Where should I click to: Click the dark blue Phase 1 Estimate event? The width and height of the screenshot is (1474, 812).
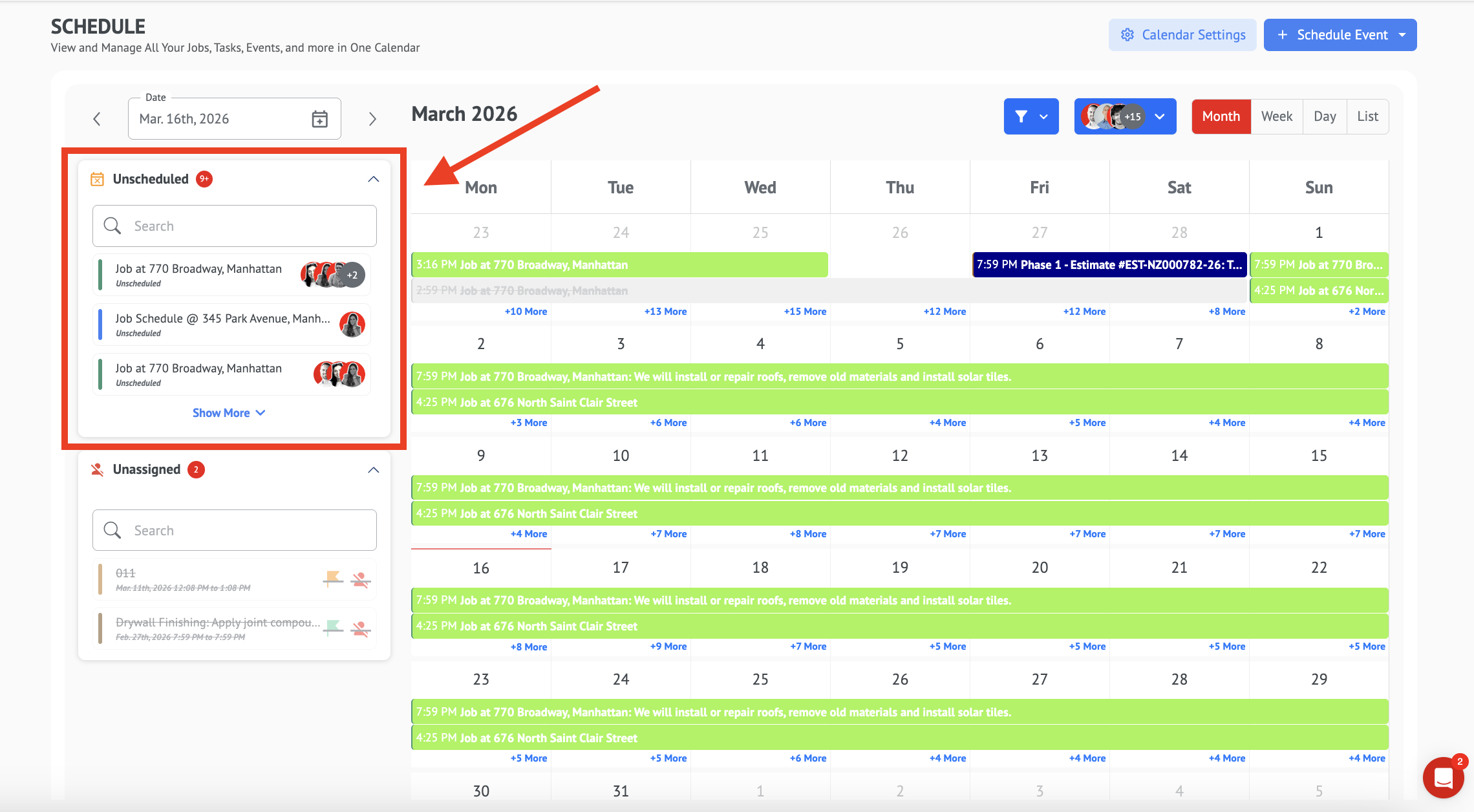coord(1109,265)
